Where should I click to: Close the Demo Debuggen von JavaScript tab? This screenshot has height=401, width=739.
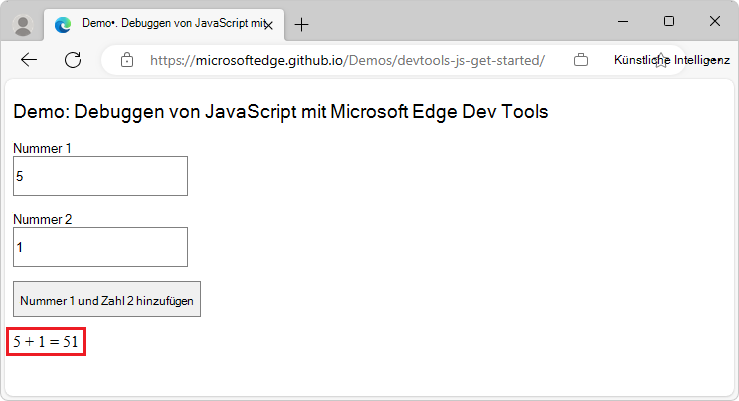coord(268,25)
